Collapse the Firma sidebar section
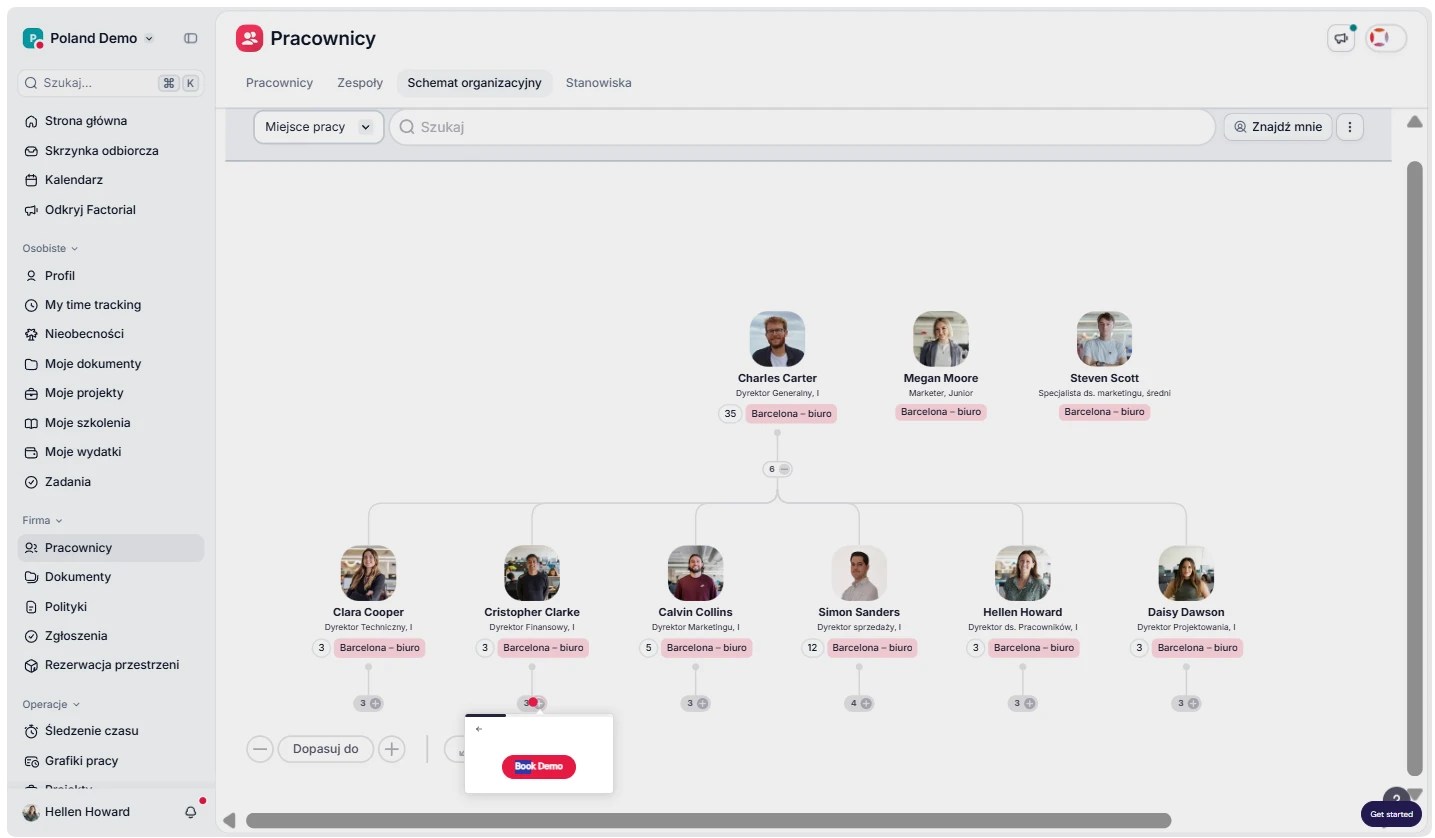The width and height of the screenshot is (1435, 838). (43, 520)
